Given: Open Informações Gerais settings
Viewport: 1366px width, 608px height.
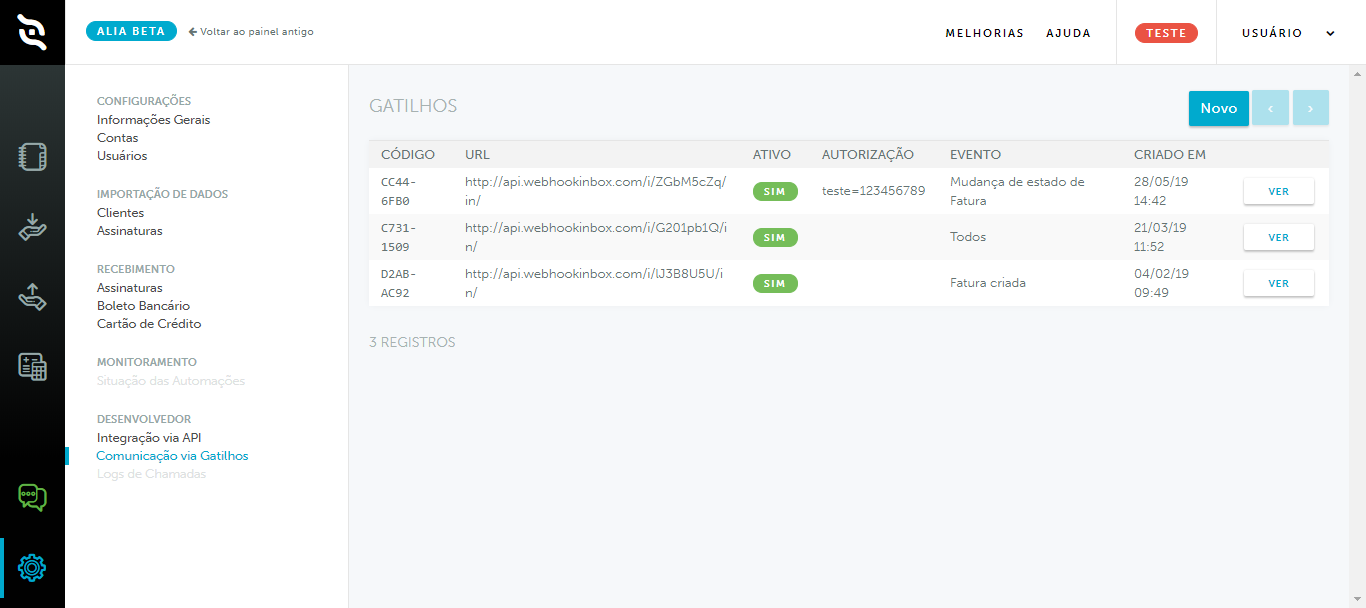Looking at the screenshot, I should pos(153,120).
